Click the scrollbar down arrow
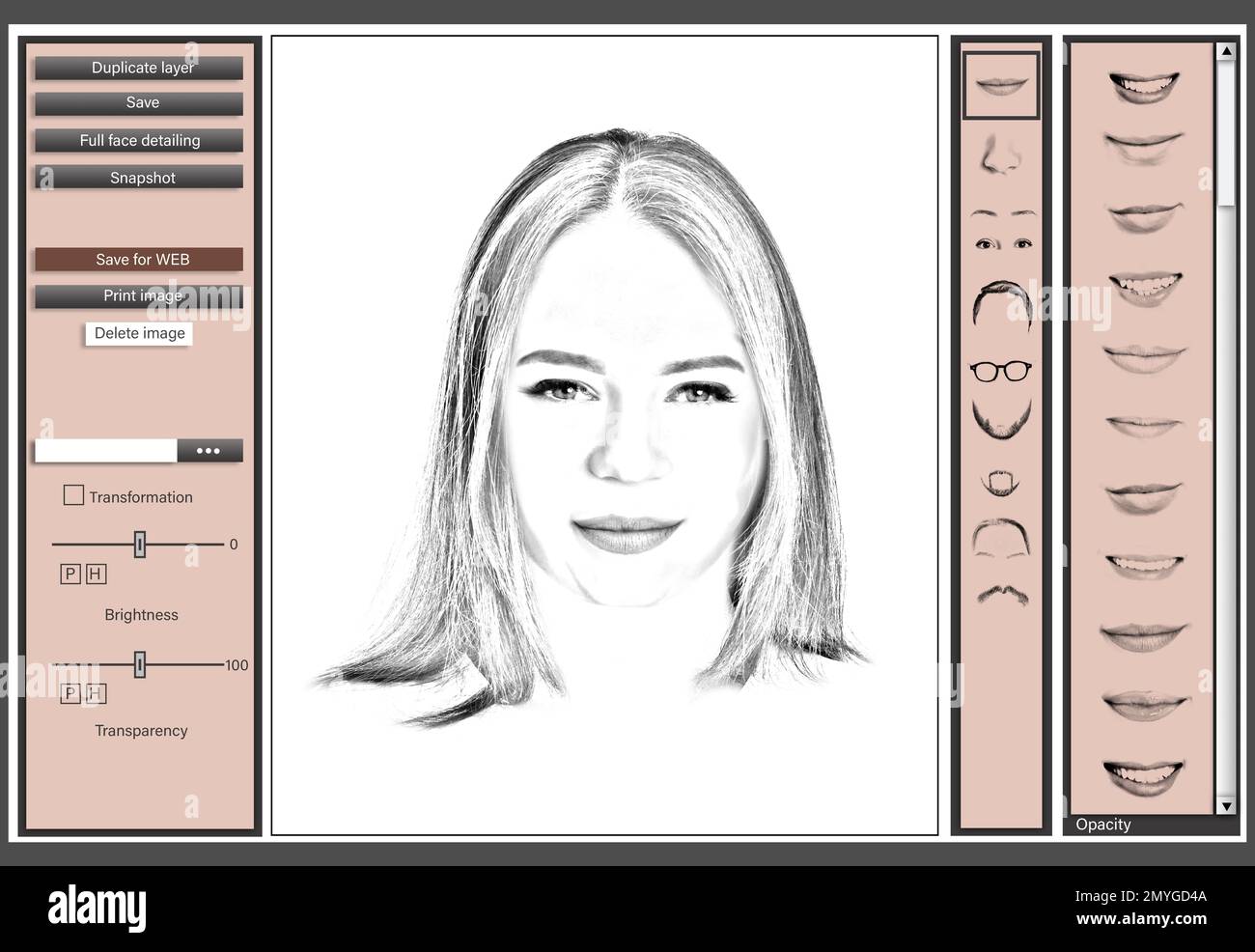 point(1226,805)
